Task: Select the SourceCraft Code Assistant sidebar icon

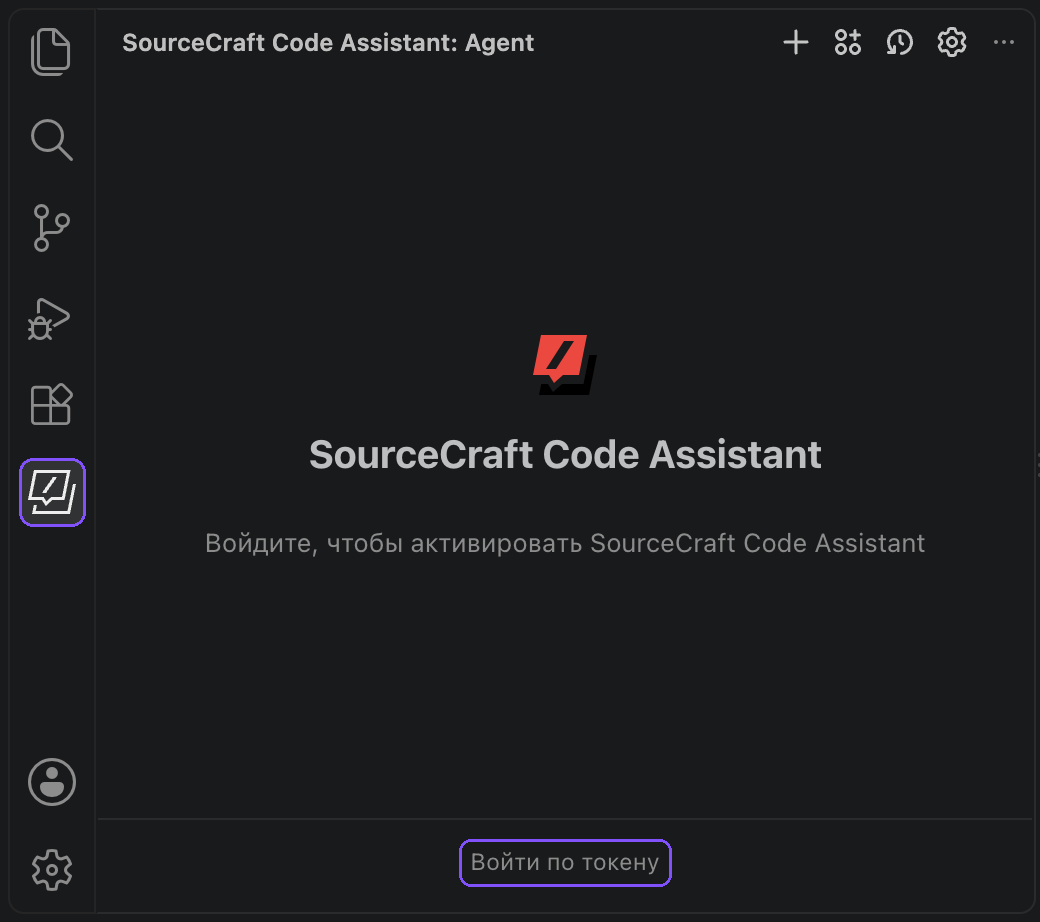Action: pyautogui.click(x=52, y=492)
